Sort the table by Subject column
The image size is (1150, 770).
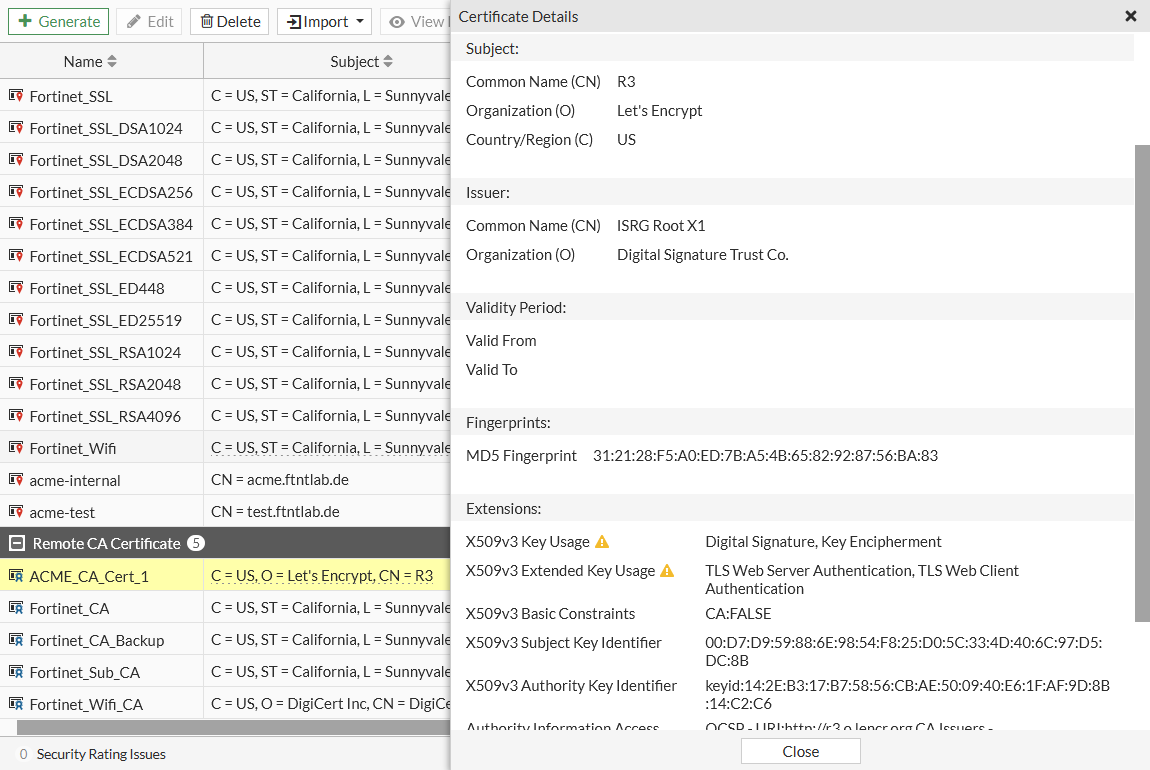pyautogui.click(x=388, y=62)
